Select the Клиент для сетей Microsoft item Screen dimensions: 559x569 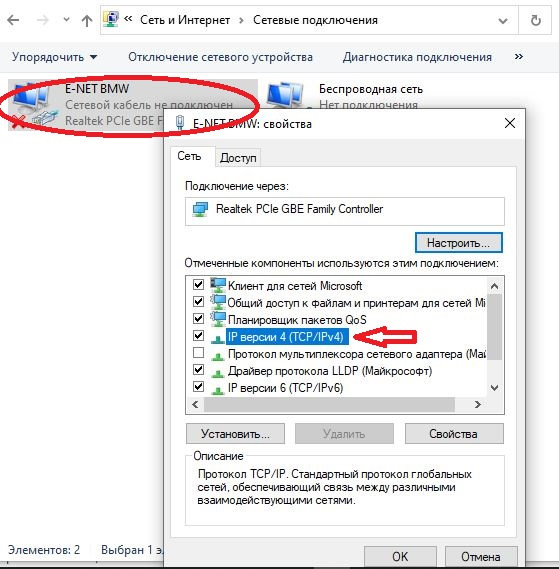295,286
